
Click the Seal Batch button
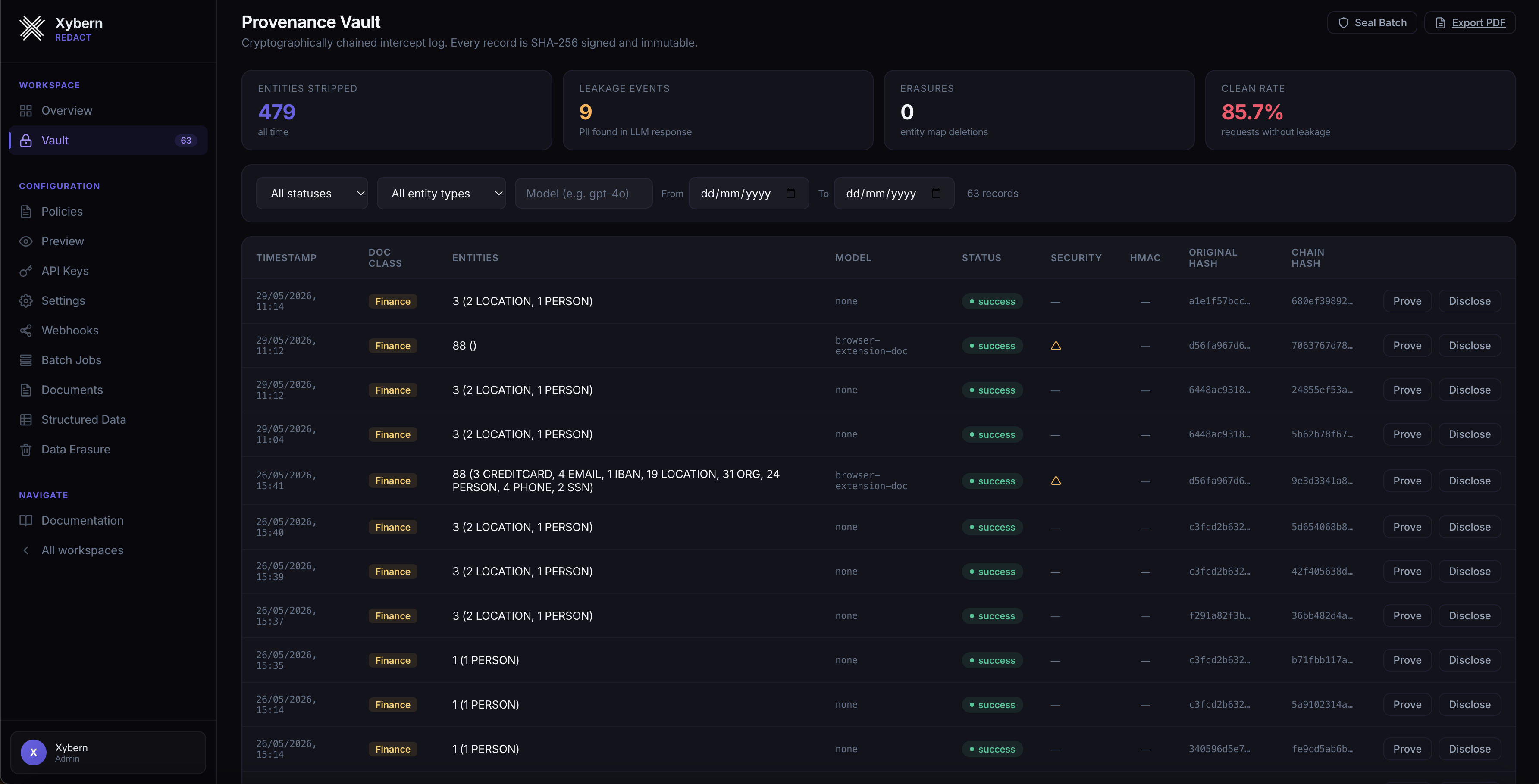(x=1372, y=23)
